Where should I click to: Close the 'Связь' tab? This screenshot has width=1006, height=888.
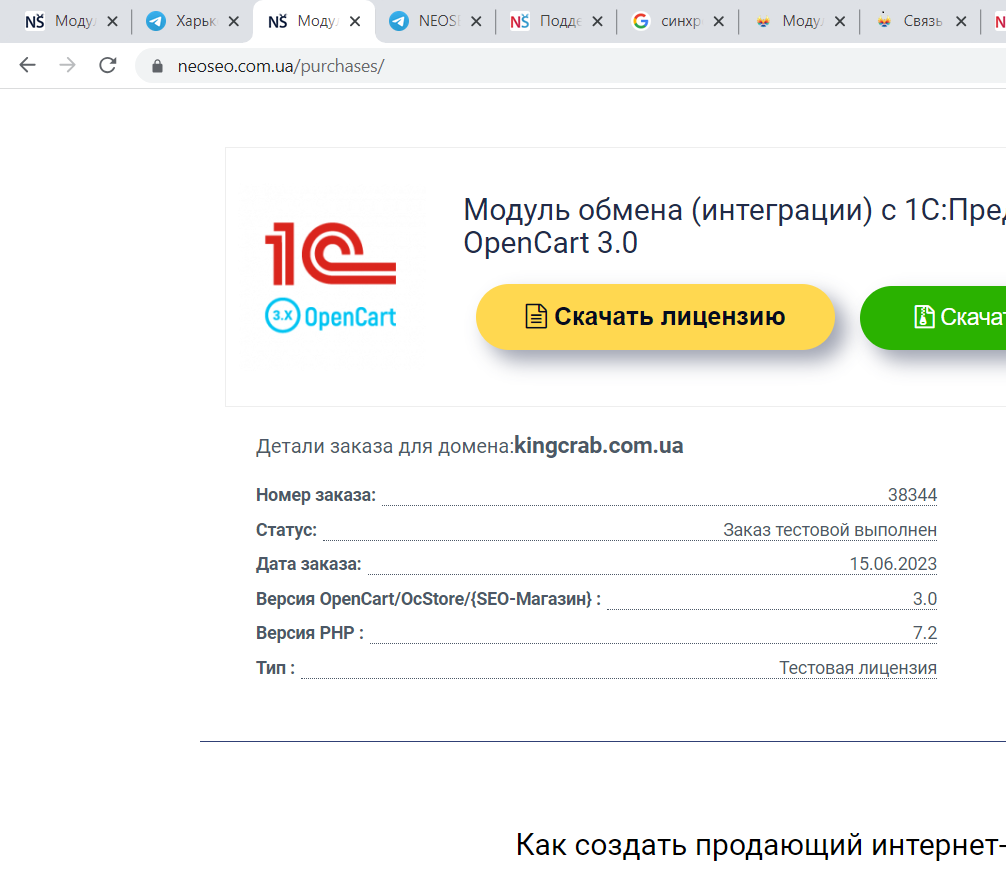point(961,22)
